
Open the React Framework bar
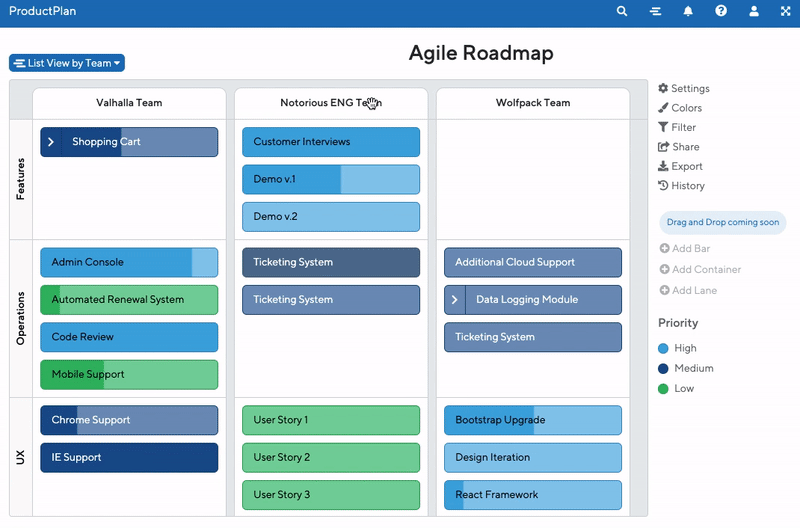(533, 495)
